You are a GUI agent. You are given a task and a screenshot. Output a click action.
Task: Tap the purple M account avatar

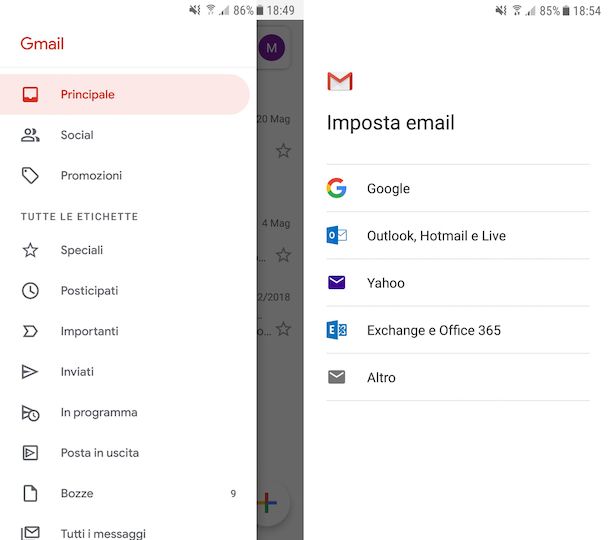pyautogui.click(x=272, y=47)
